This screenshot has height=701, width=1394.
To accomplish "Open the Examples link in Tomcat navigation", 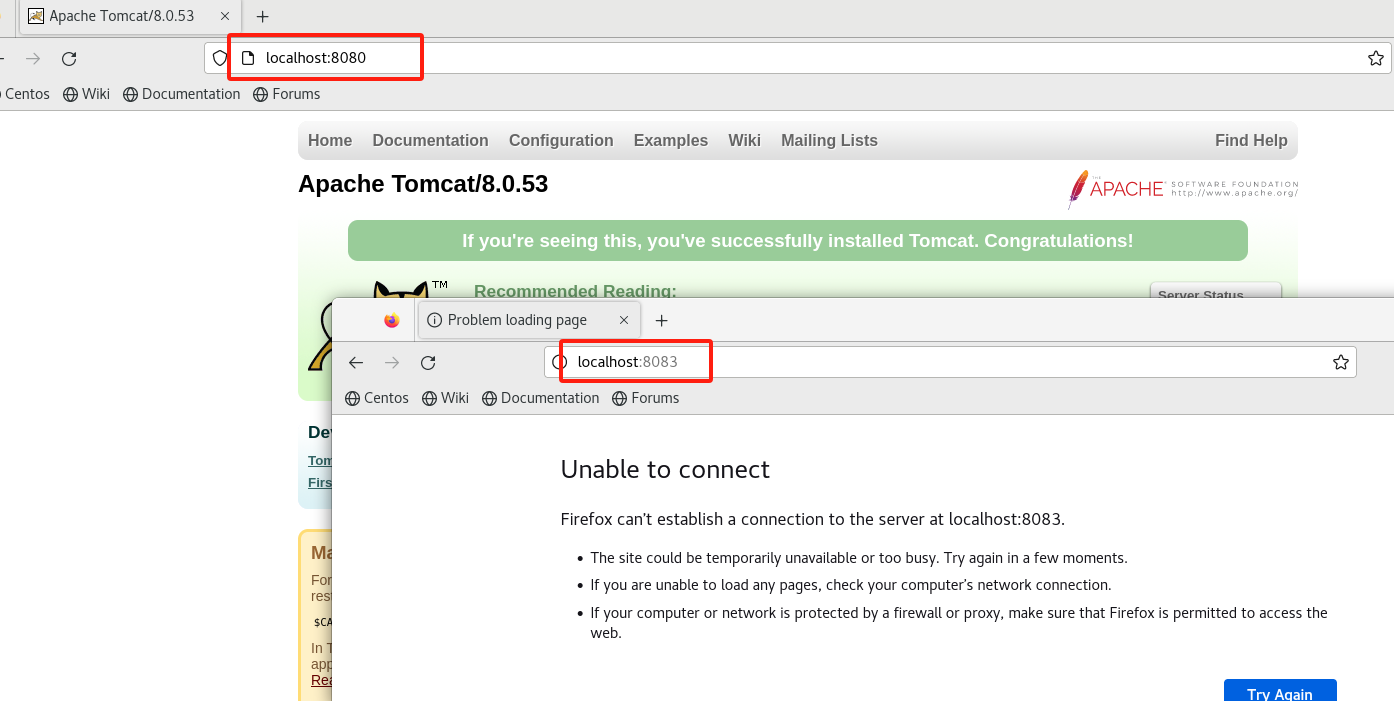I will coord(670,141).
